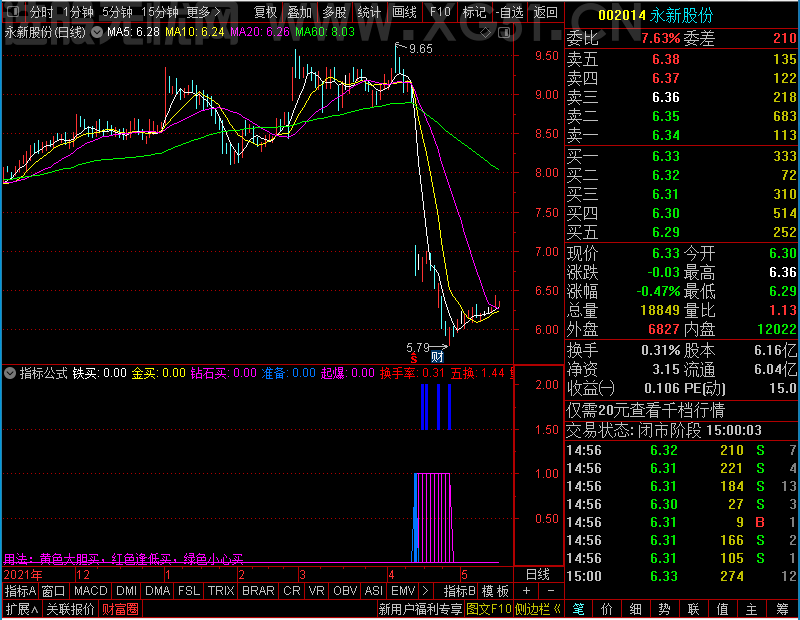The image size is (800, 620).
Task: Switch indicator to EMV
Action: click(x=403, y=591)
